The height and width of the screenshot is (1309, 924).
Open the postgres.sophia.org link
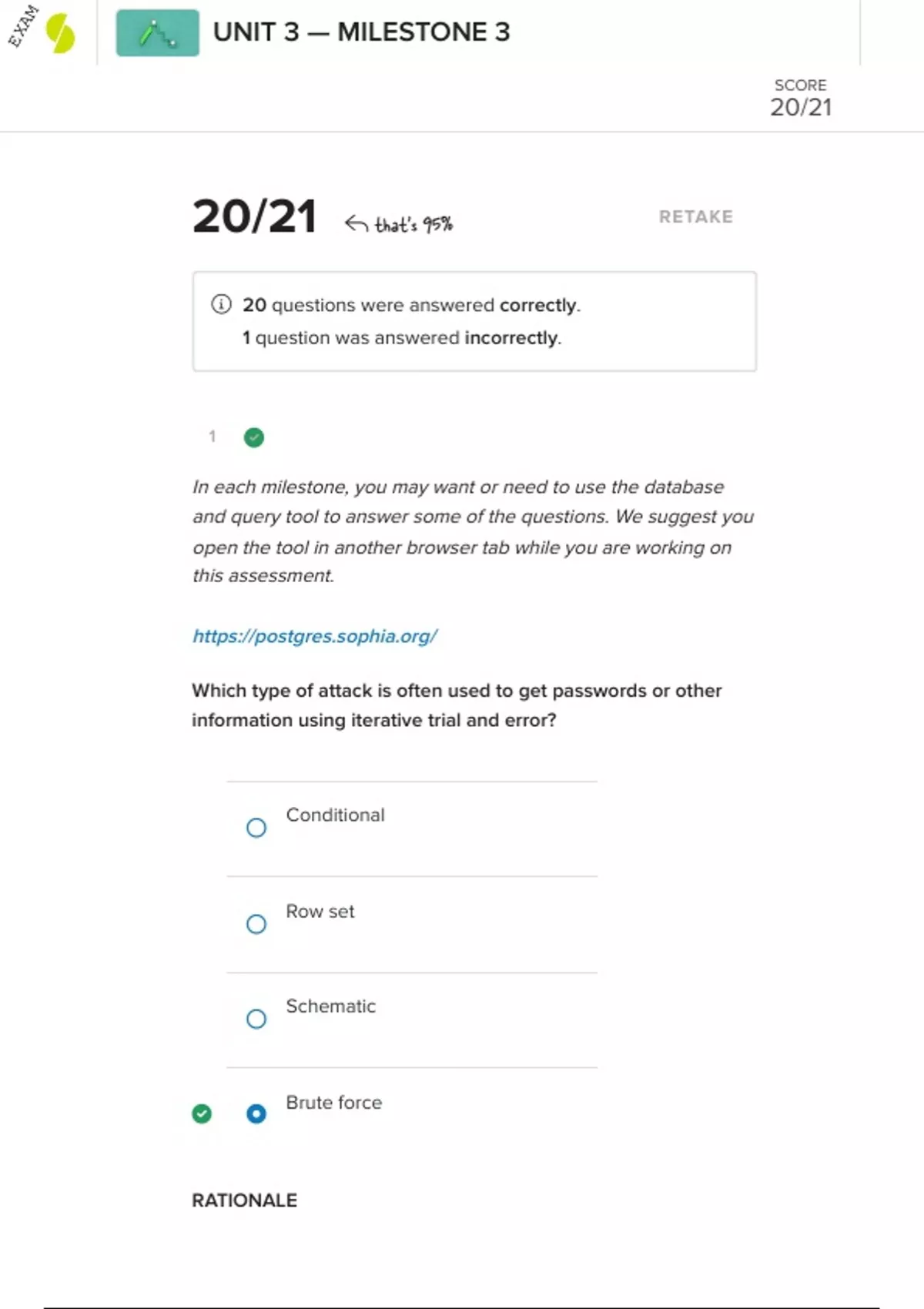tap(314, 636)
